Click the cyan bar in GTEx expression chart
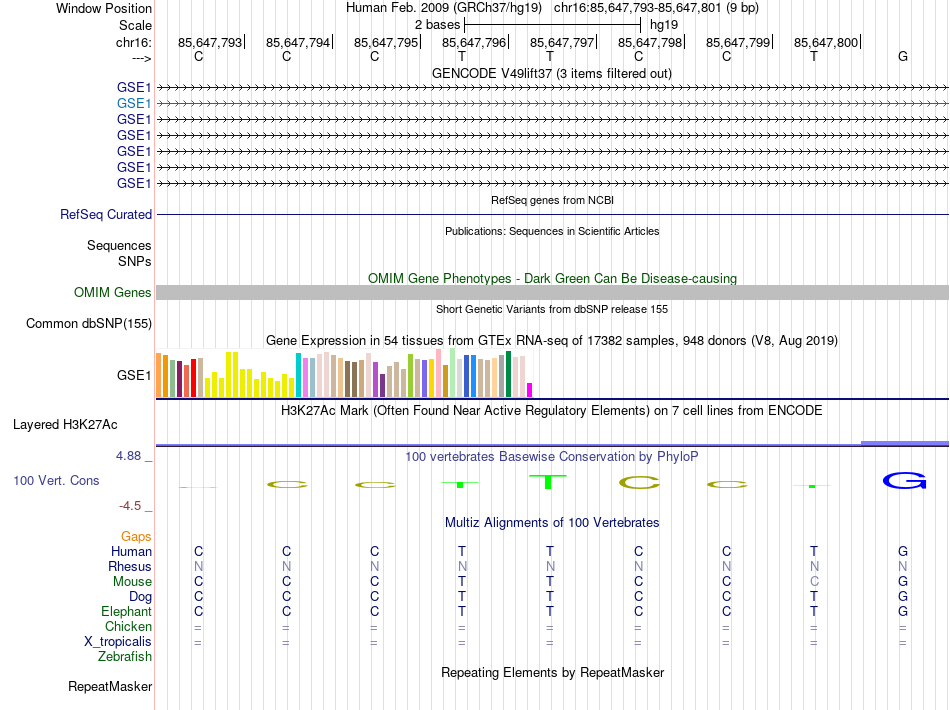950x710 pixels. coord(298,374)
